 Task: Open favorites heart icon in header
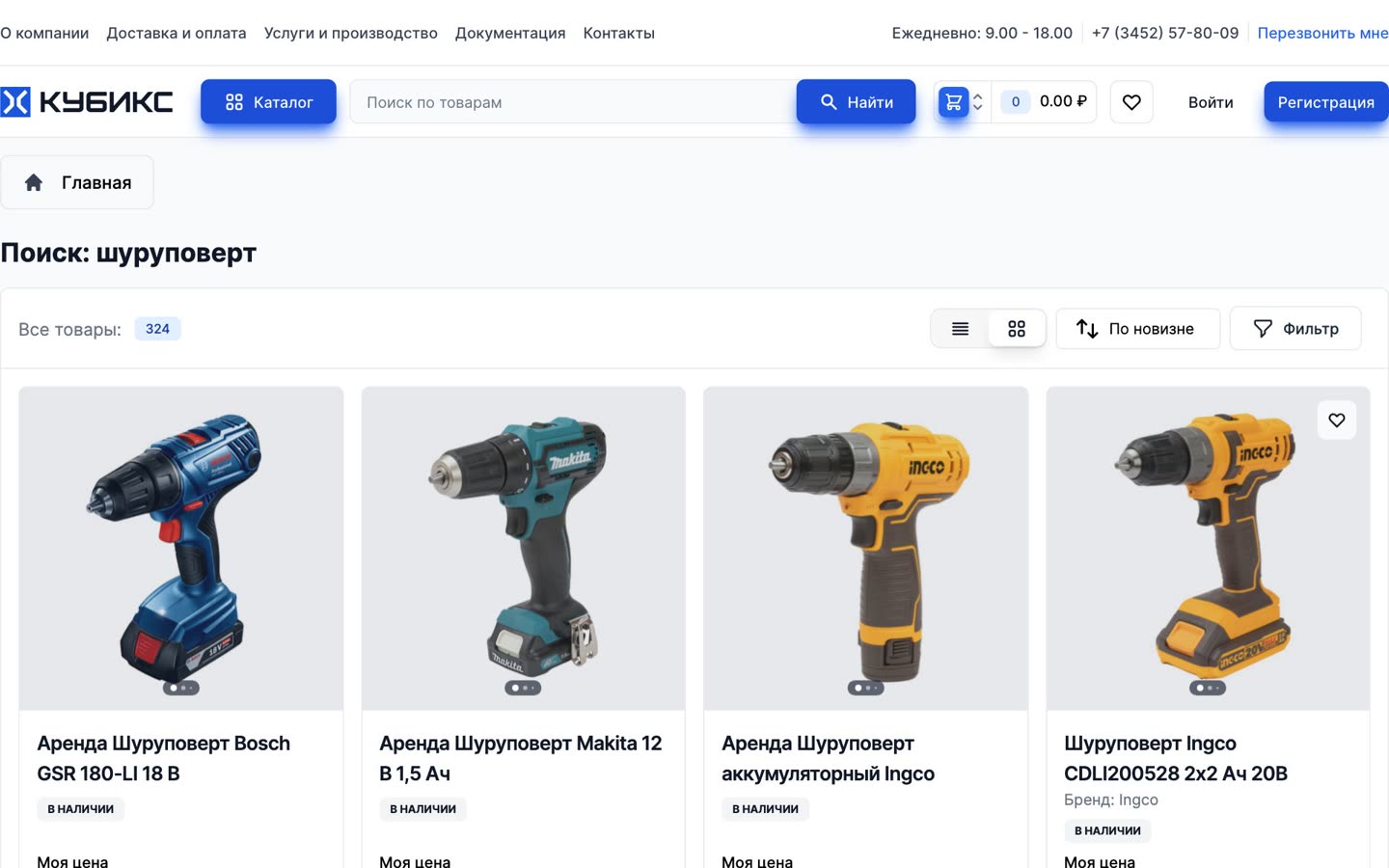[x=1131, y=102]
